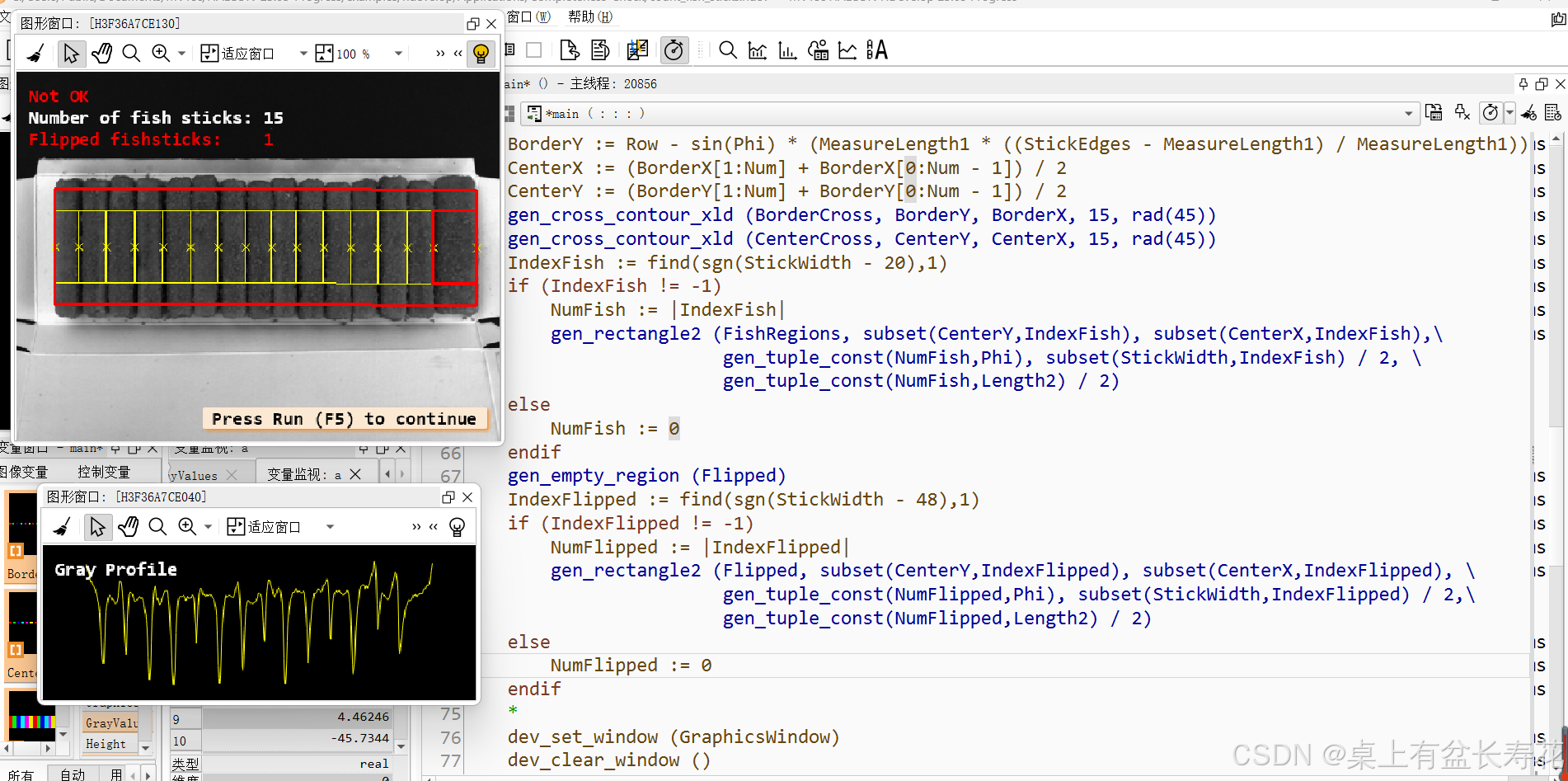Screen dimensions: 1568x781
Task: Select the CenterCross image variable thumbnail
Action: [x=21, y=636]
